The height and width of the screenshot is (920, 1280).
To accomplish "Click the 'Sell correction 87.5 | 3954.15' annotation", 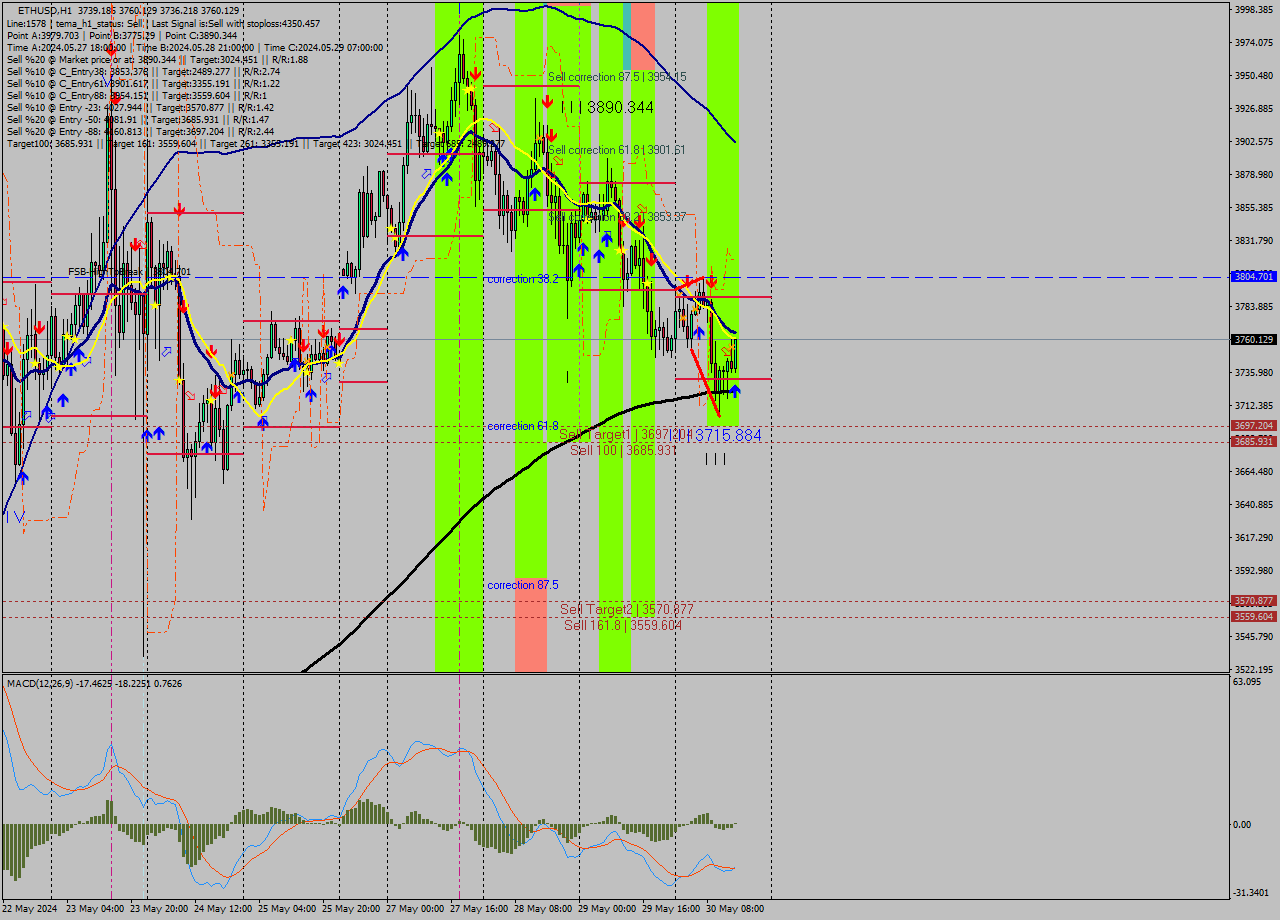I will click(x=617, y=76).
